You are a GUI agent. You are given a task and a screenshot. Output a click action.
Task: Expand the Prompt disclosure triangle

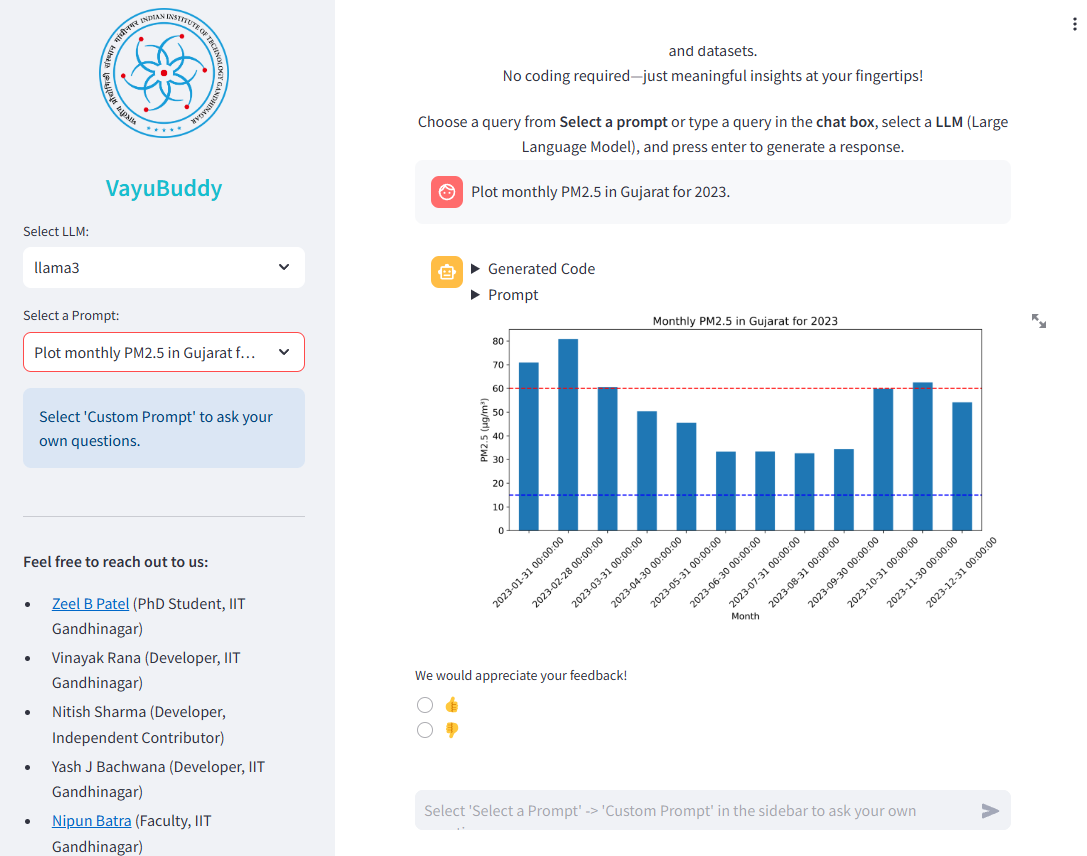click(505, 294)
